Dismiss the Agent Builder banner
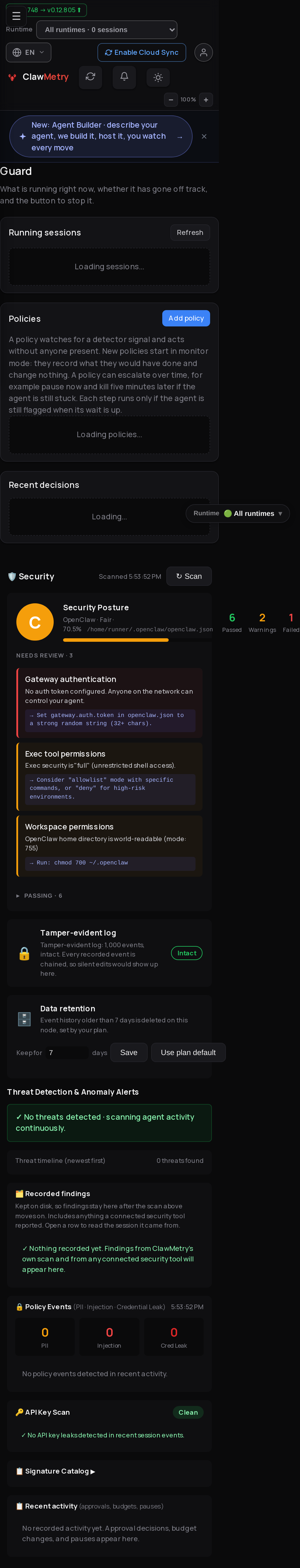 coord(204,136)
